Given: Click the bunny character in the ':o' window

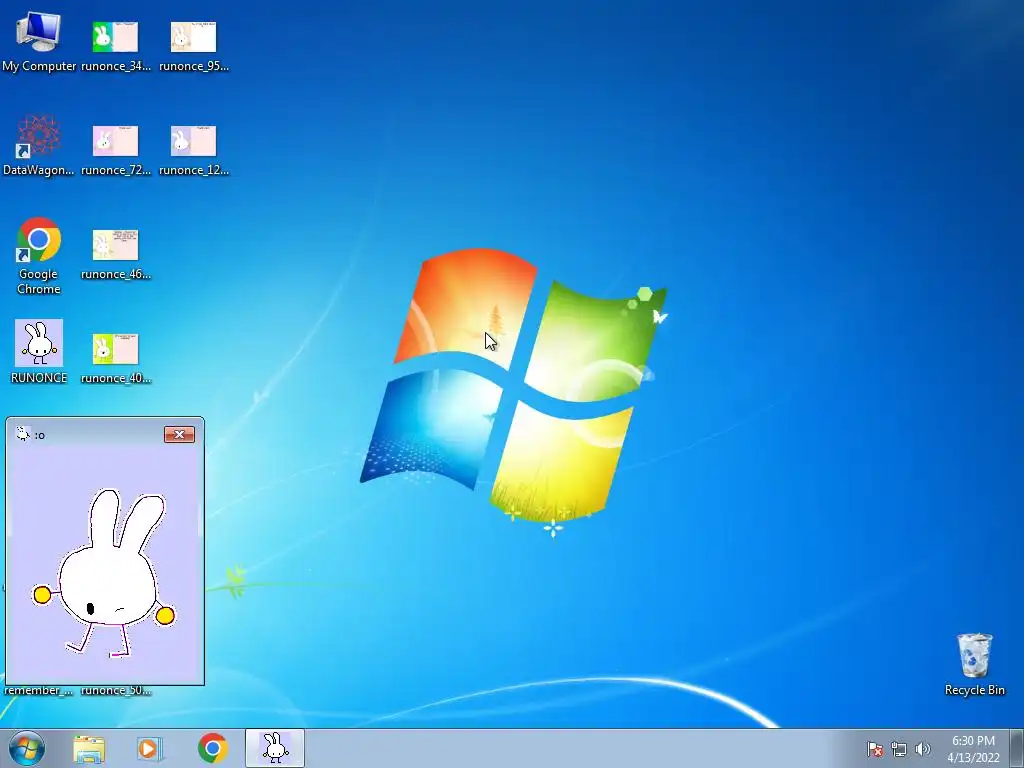Looking at the screenshot, I should 104,573.
